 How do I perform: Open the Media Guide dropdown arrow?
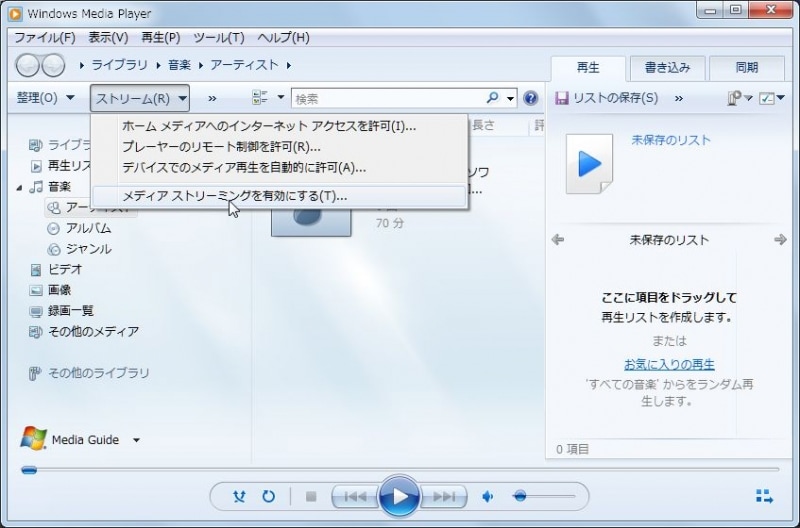click(x=136, y=440)
